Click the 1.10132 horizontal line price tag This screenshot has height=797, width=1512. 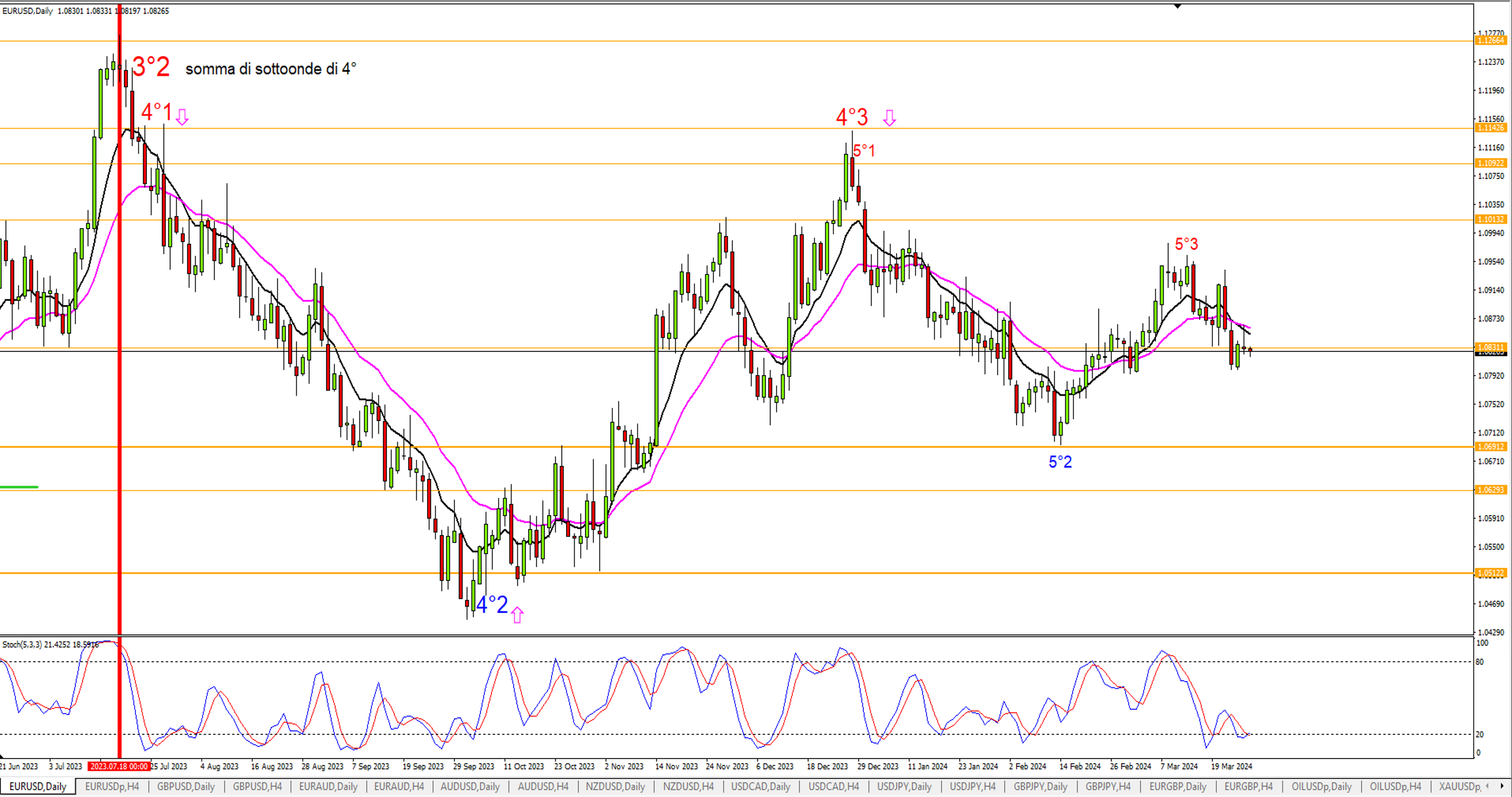(x=1491, y=220)
